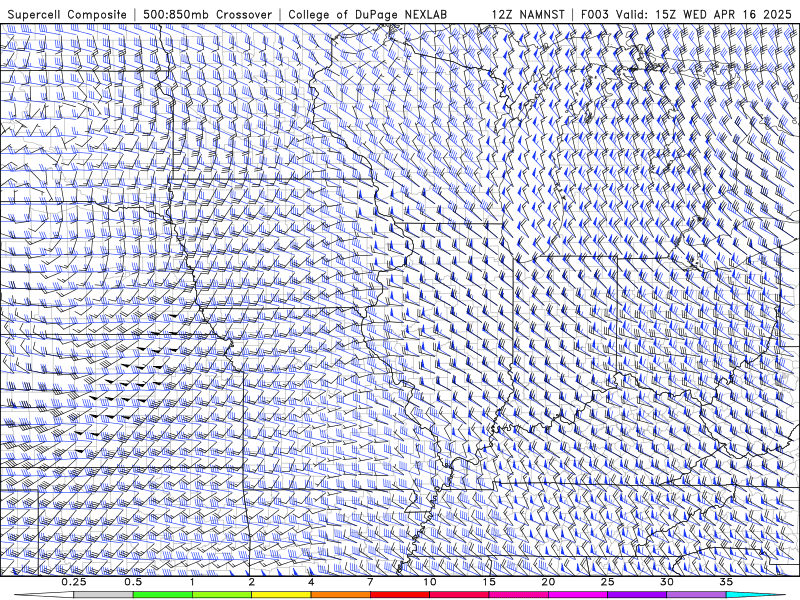Click the gray 0.25–0.5 color bar segment
The image size is (800, 600).
click(104, 595)
